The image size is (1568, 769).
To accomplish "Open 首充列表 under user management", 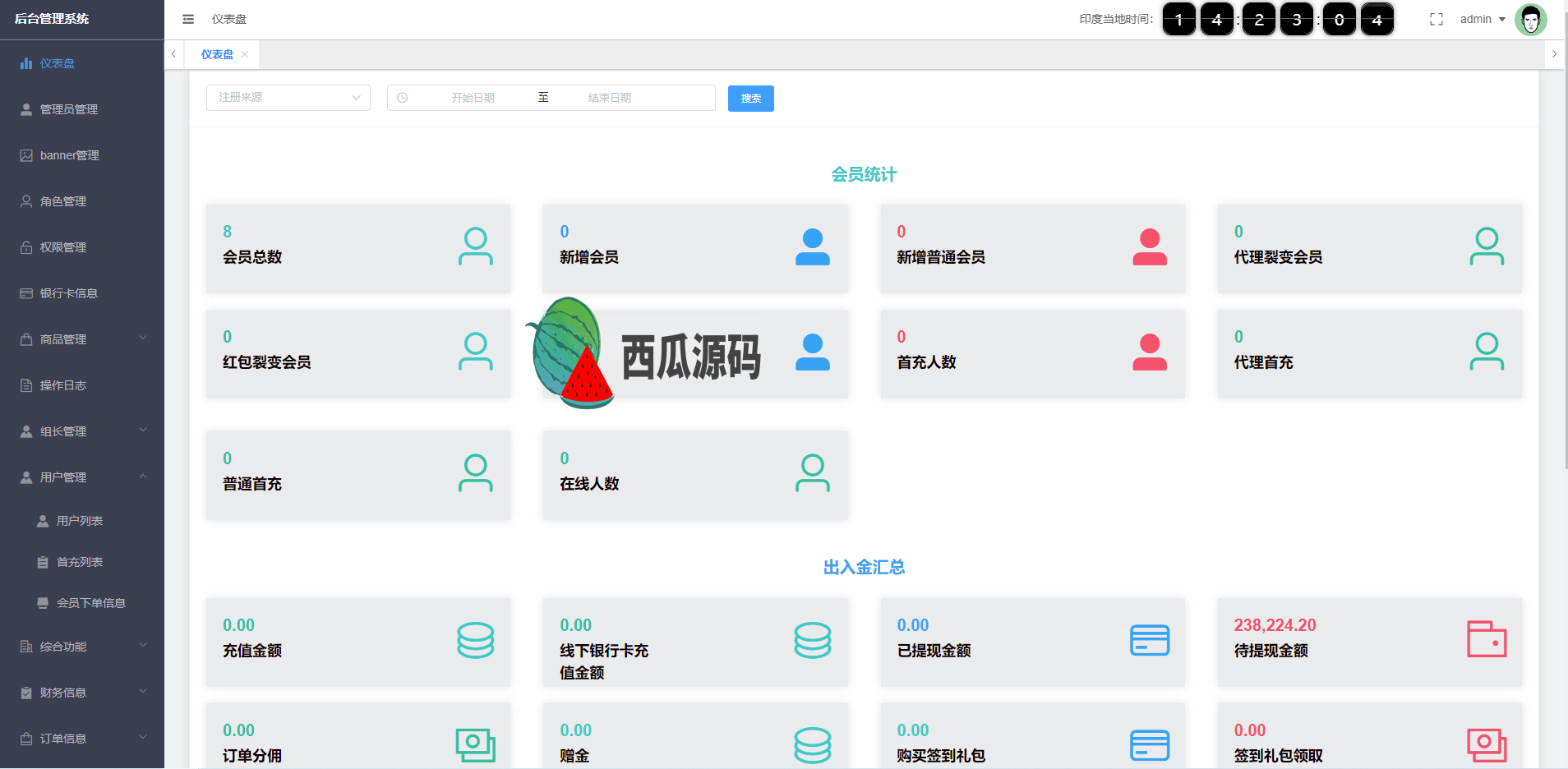I will coord(80,562).
